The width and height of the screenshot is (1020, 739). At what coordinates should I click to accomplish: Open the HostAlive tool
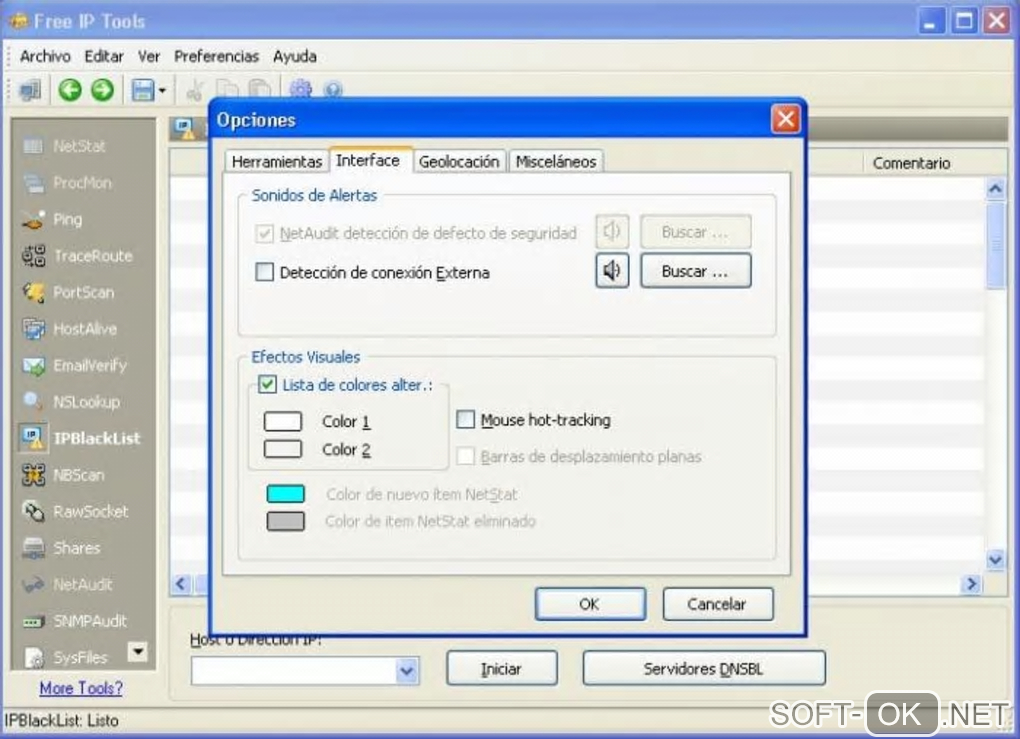(x=70, y=329)
